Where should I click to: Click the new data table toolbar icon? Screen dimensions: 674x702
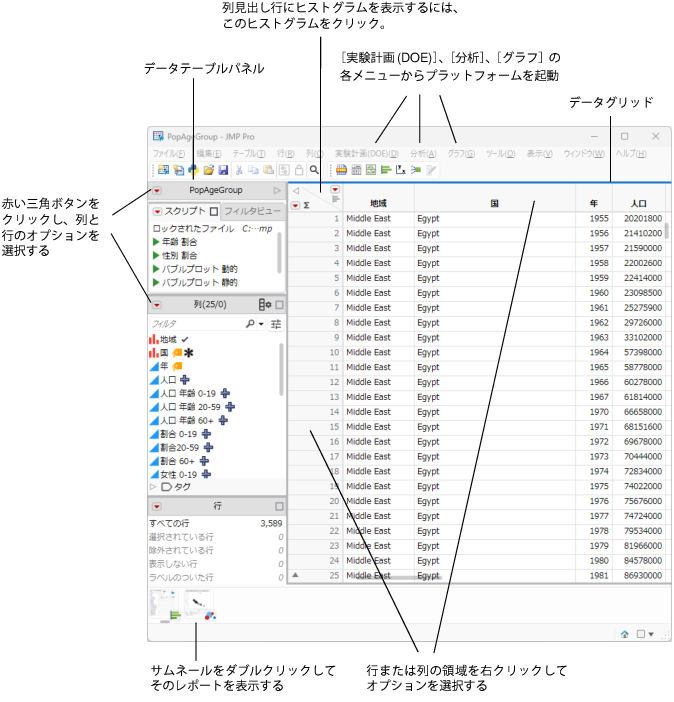click(163, 170)
